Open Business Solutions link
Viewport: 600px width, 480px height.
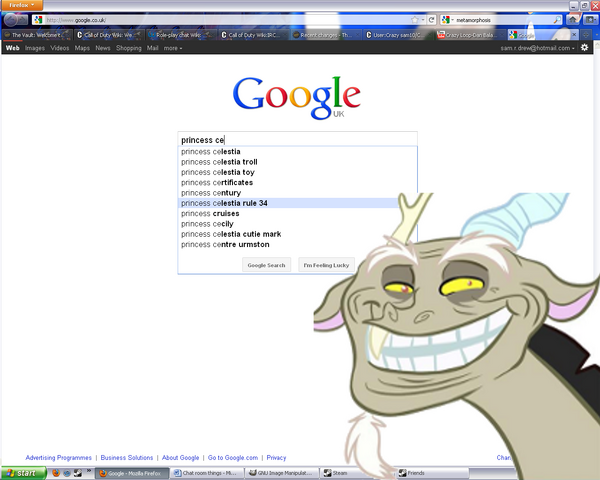(x=127, y=458)
